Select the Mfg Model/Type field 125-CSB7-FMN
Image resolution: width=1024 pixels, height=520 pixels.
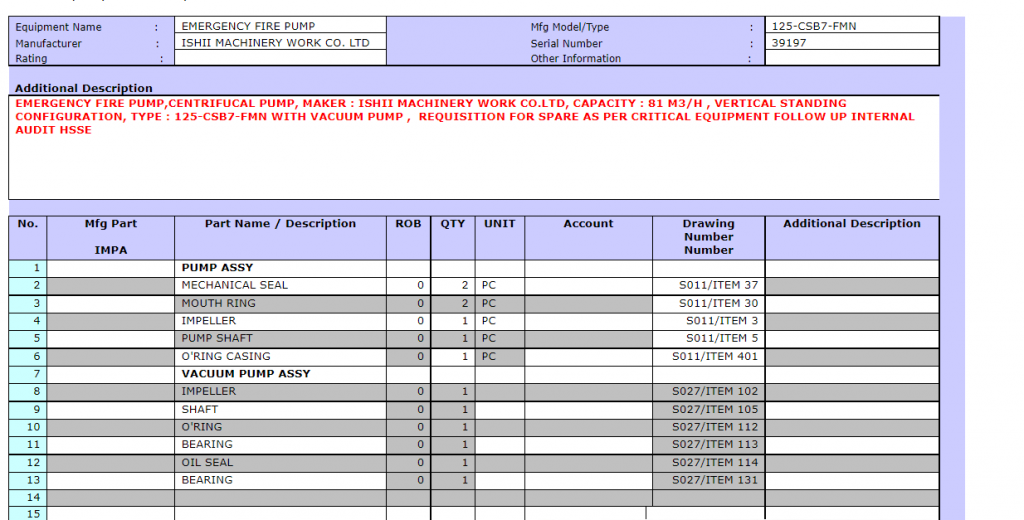pos(851,26)
